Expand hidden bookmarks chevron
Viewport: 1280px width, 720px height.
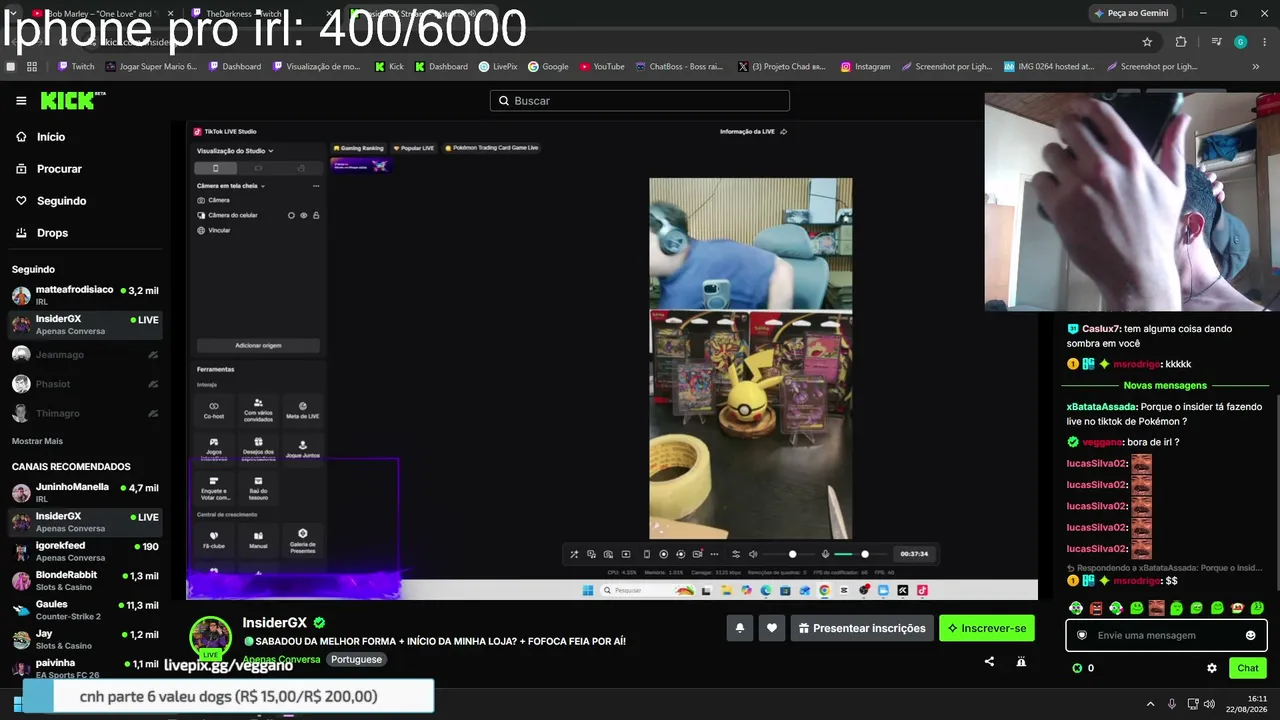1256,67
